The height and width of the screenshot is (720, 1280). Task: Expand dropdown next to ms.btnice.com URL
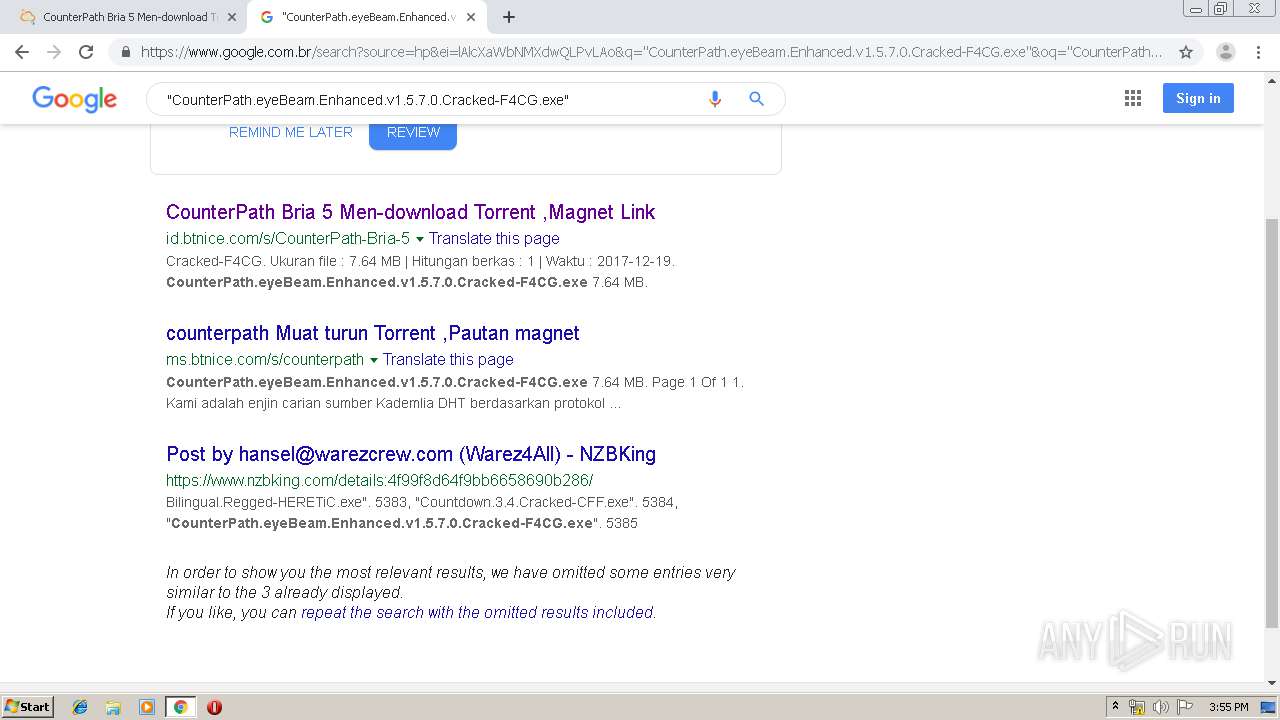click(374, 360)
